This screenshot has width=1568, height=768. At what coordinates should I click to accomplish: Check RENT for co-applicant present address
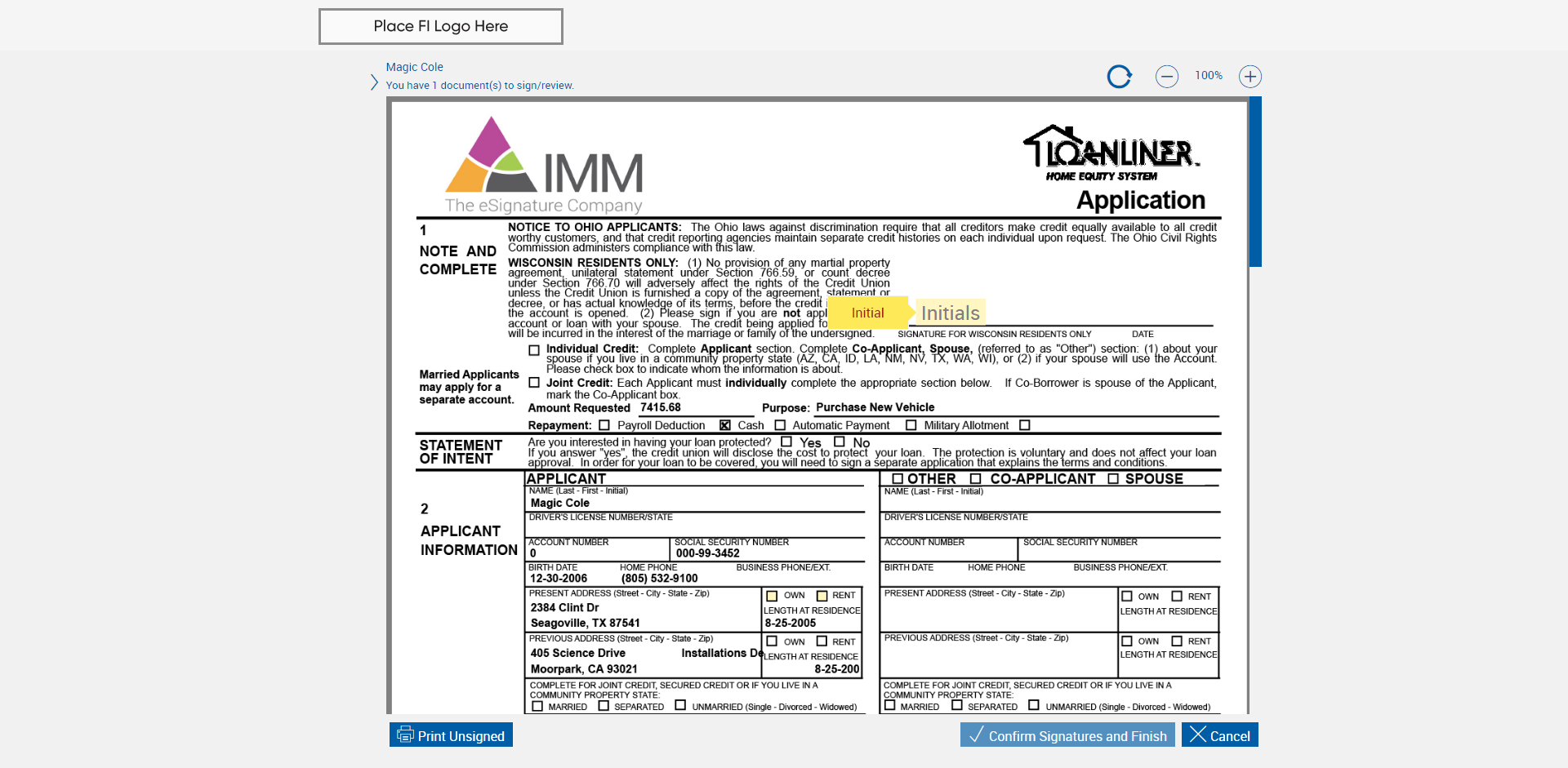(1177, 596)
